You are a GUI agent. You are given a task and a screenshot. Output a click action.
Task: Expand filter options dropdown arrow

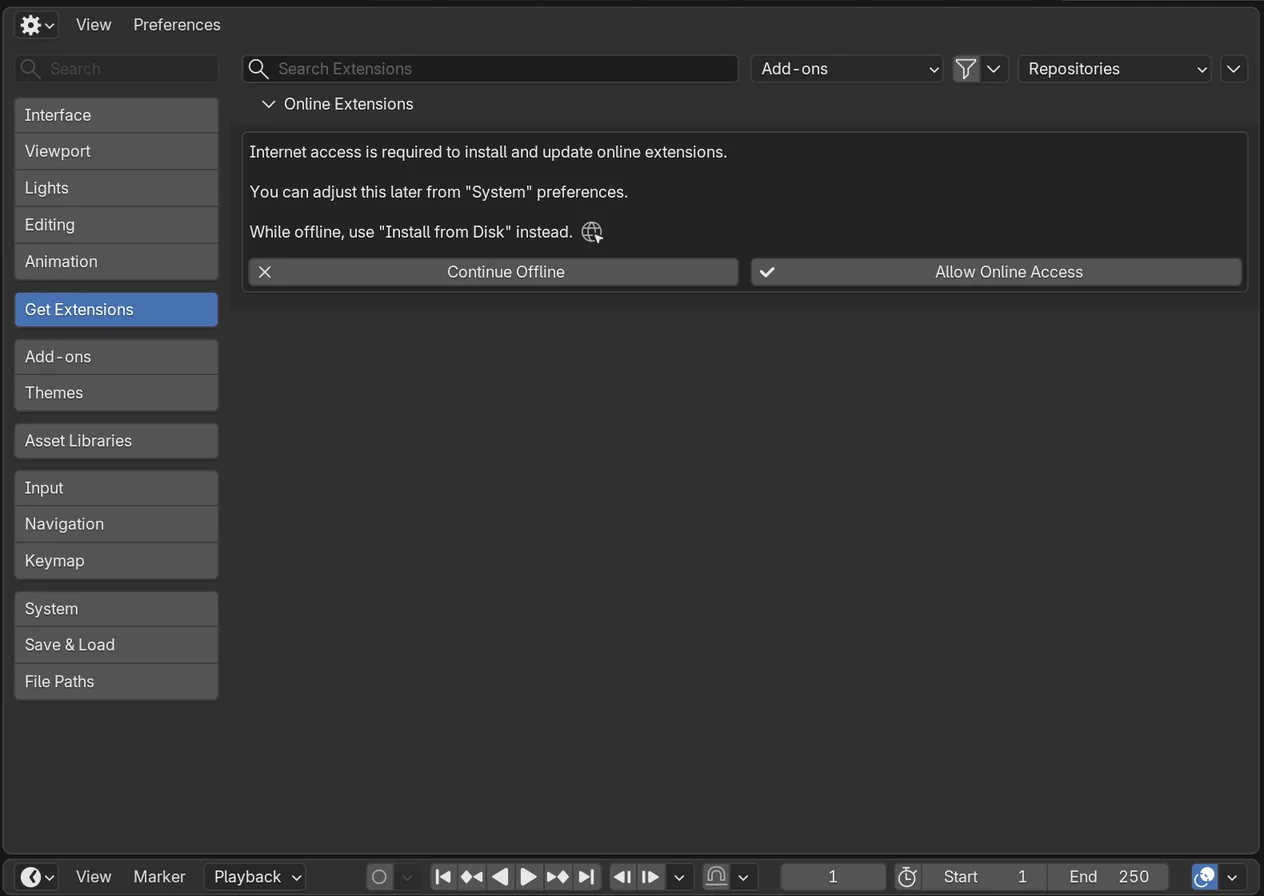994,69
